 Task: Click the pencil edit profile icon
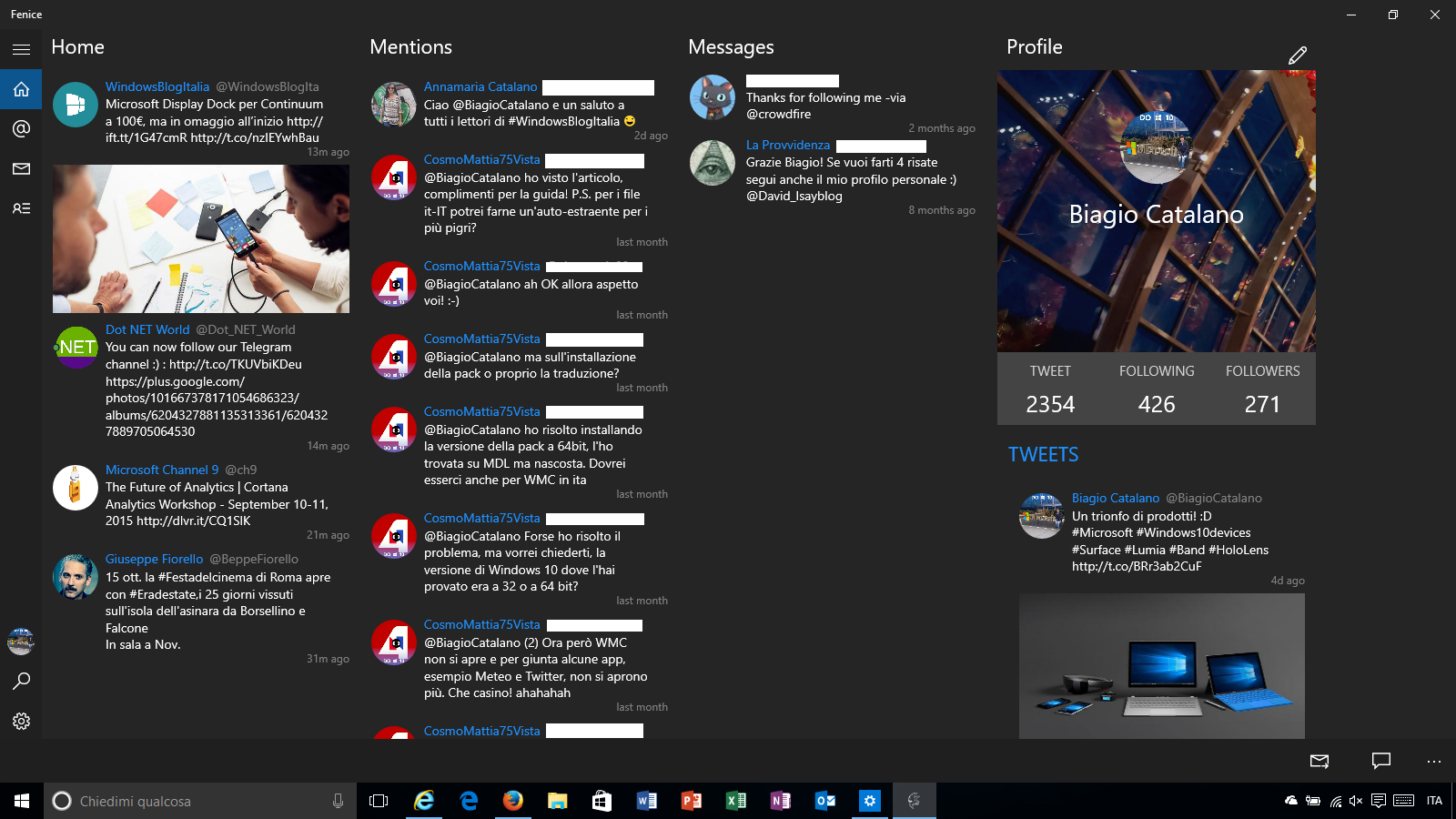(1298, 56)
